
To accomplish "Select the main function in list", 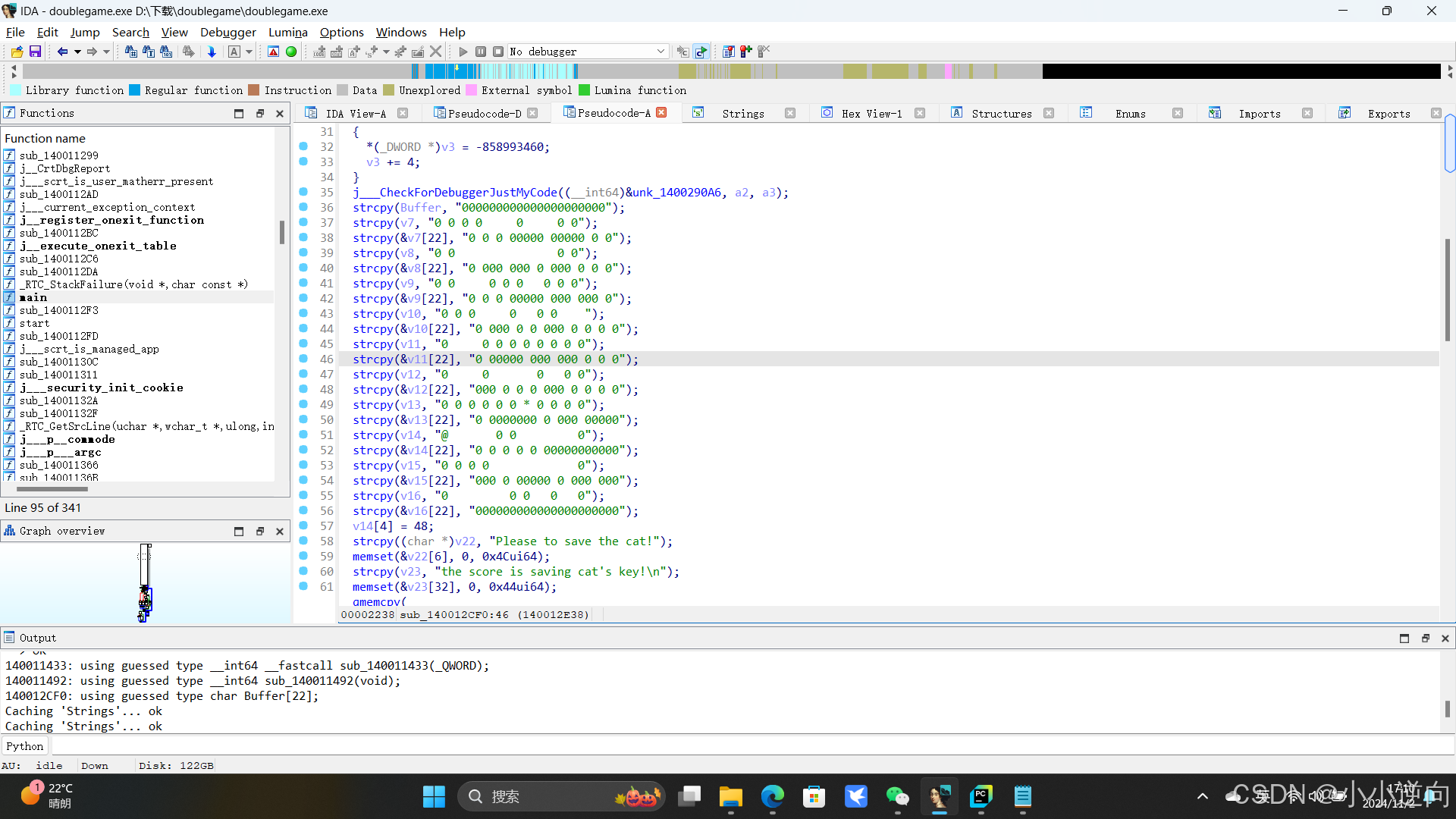I will pos(33,297).
